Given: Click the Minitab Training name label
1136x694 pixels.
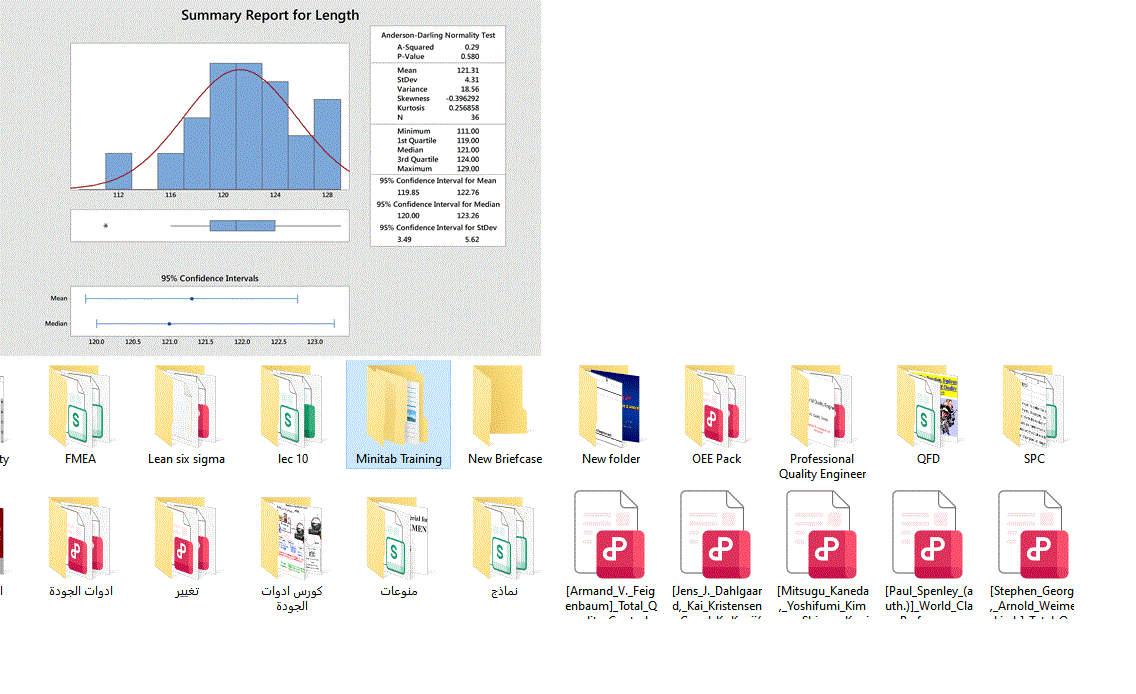Looking at the screenshot, I should pos(398,459).
